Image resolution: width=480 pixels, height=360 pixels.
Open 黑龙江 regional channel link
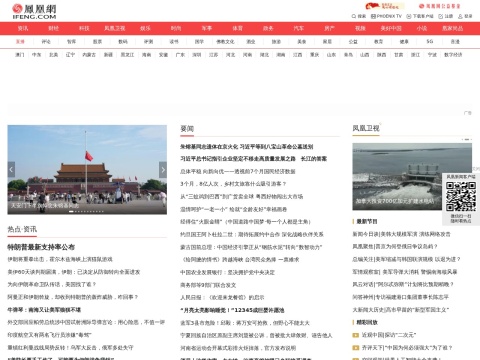coord(127,55)
